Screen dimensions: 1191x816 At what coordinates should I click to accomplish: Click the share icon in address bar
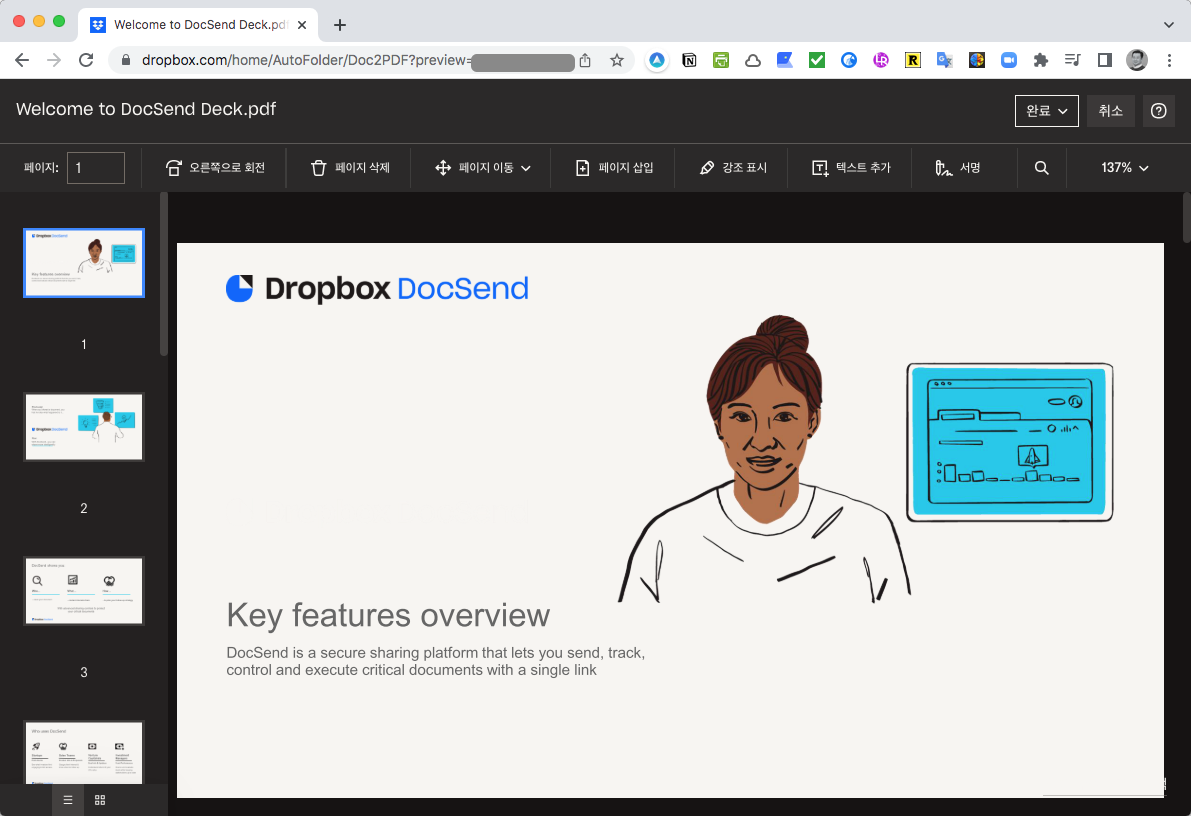click(585, 60)
